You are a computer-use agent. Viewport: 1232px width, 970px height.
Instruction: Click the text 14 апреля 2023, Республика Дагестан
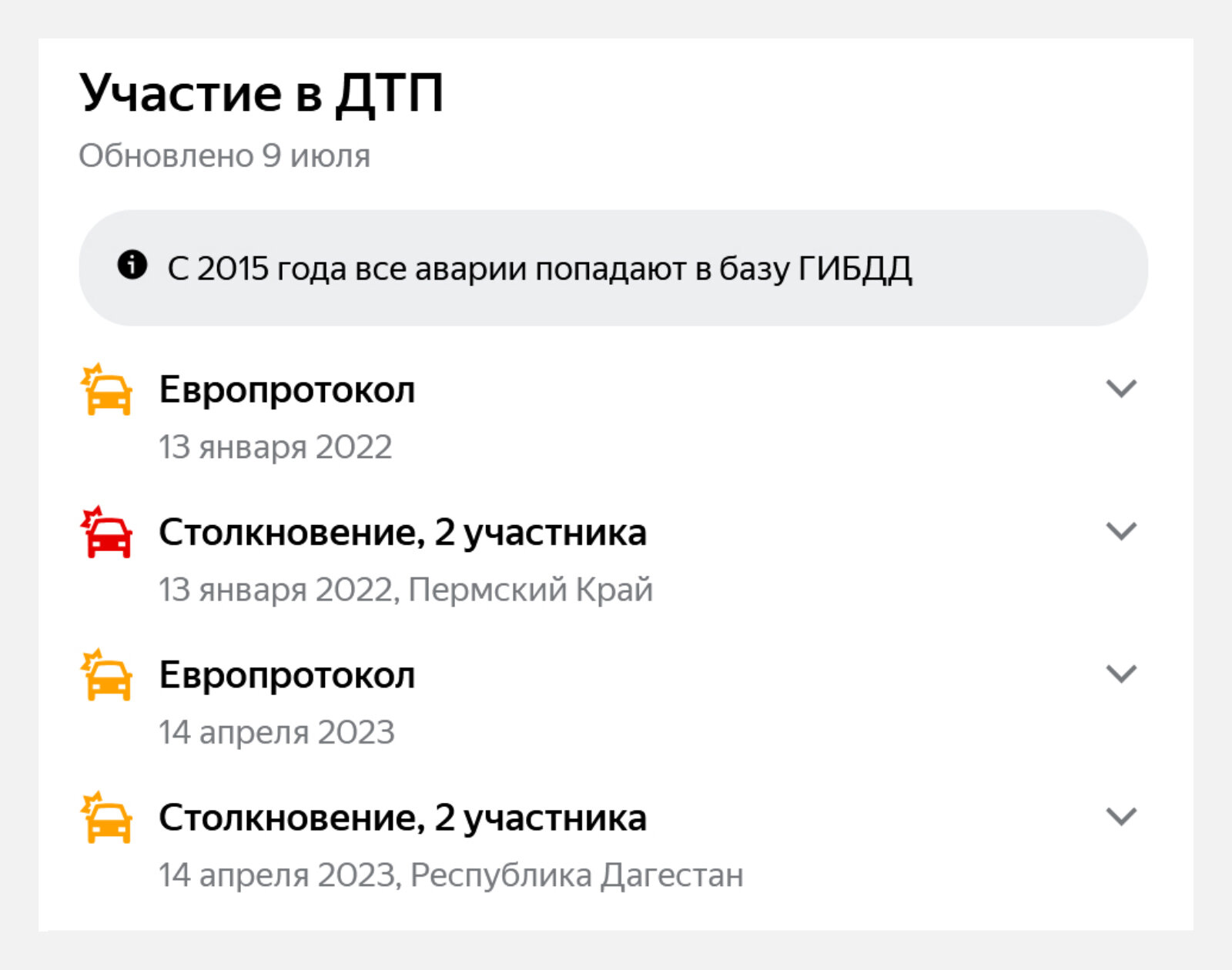451,875
